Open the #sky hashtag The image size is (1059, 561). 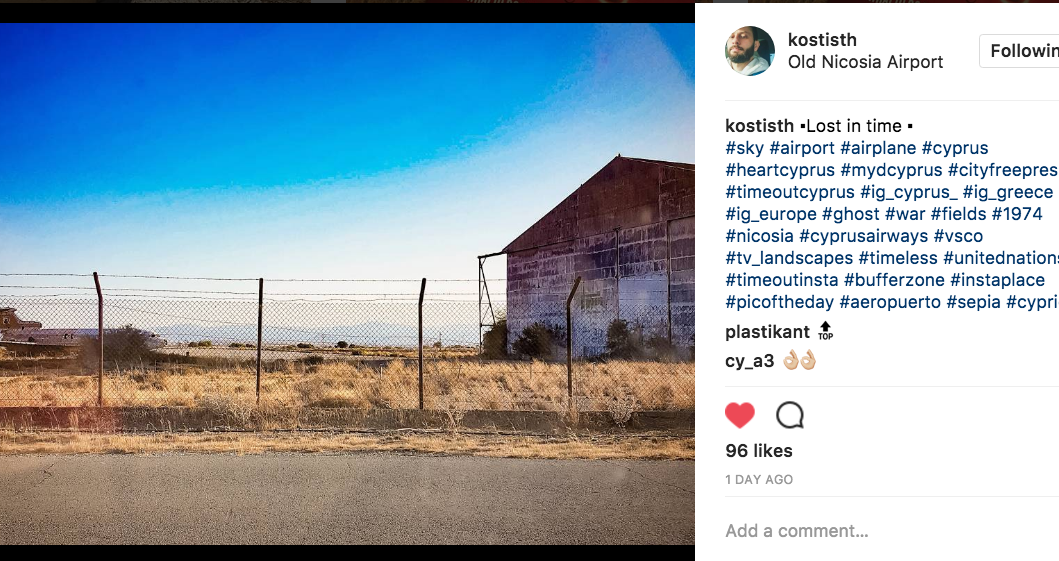coord(745,148)
